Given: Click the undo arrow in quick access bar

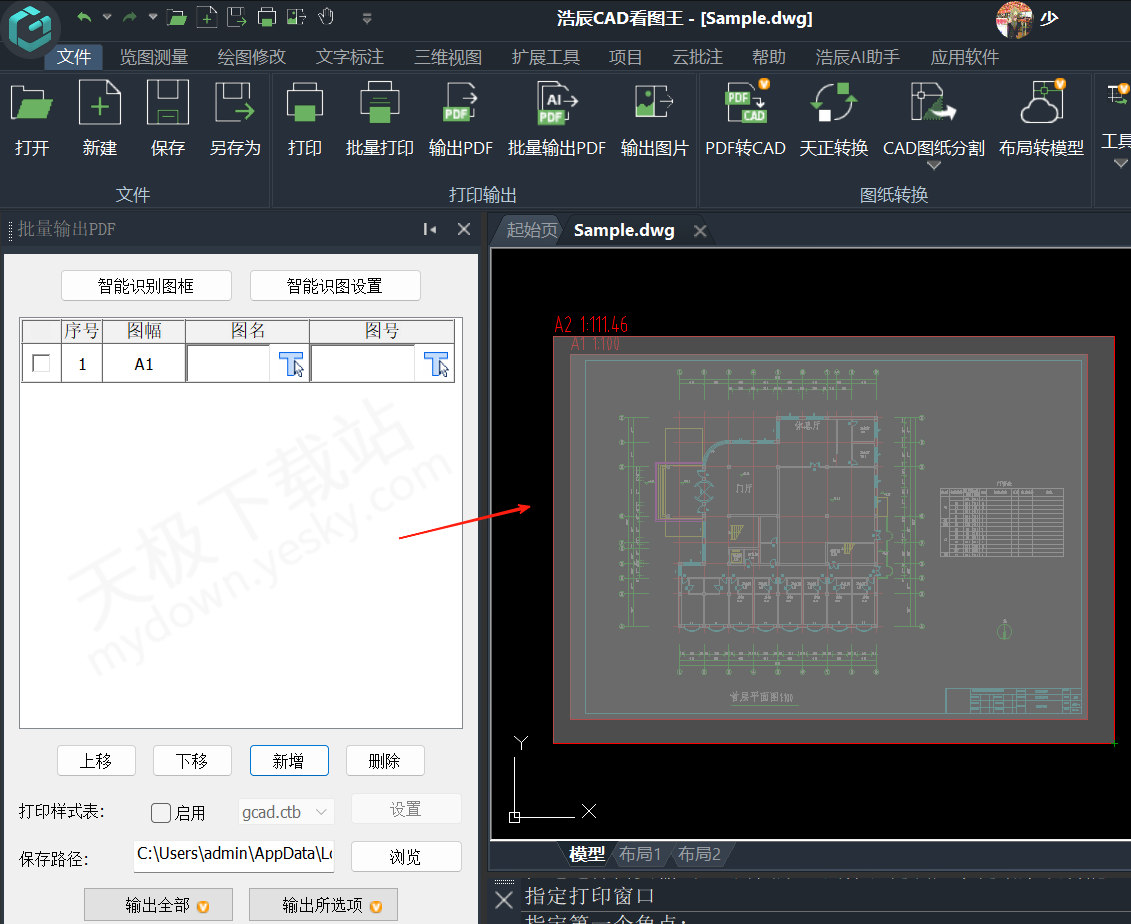Looking at the screenshot, I should [x=84, y=17].
